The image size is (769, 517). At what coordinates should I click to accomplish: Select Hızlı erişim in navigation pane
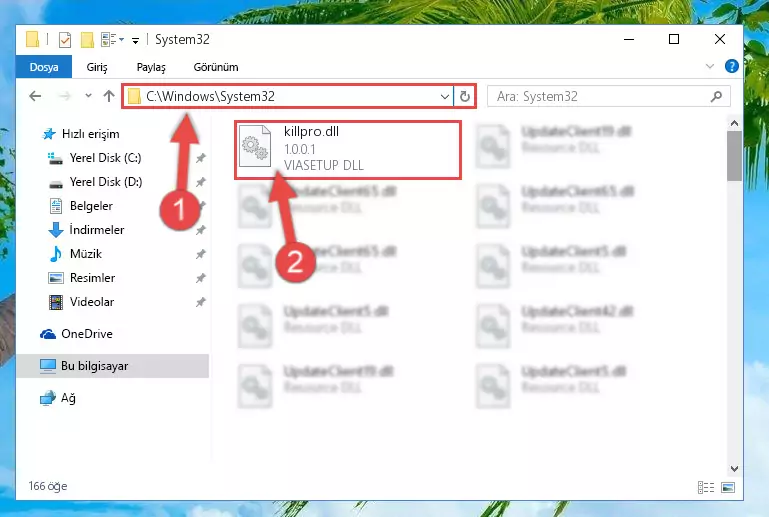coord(91,134)
